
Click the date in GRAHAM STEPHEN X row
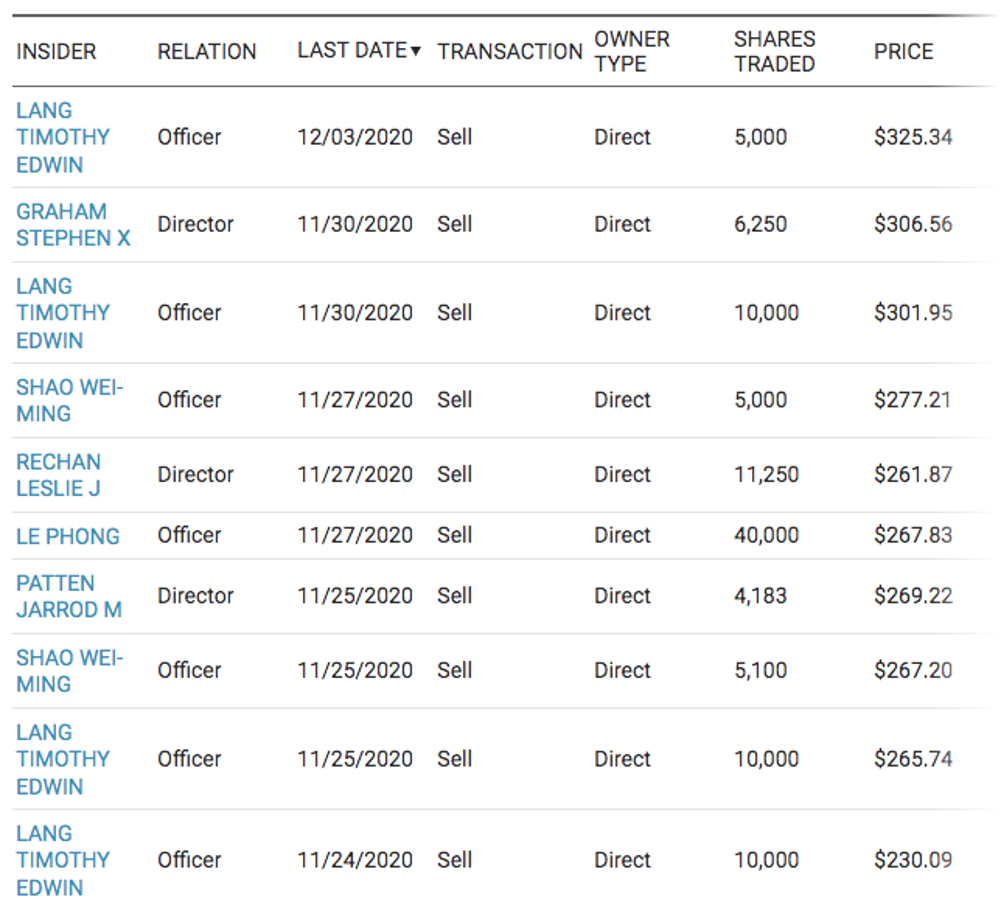pyautogui.click(x=355, y=225)
